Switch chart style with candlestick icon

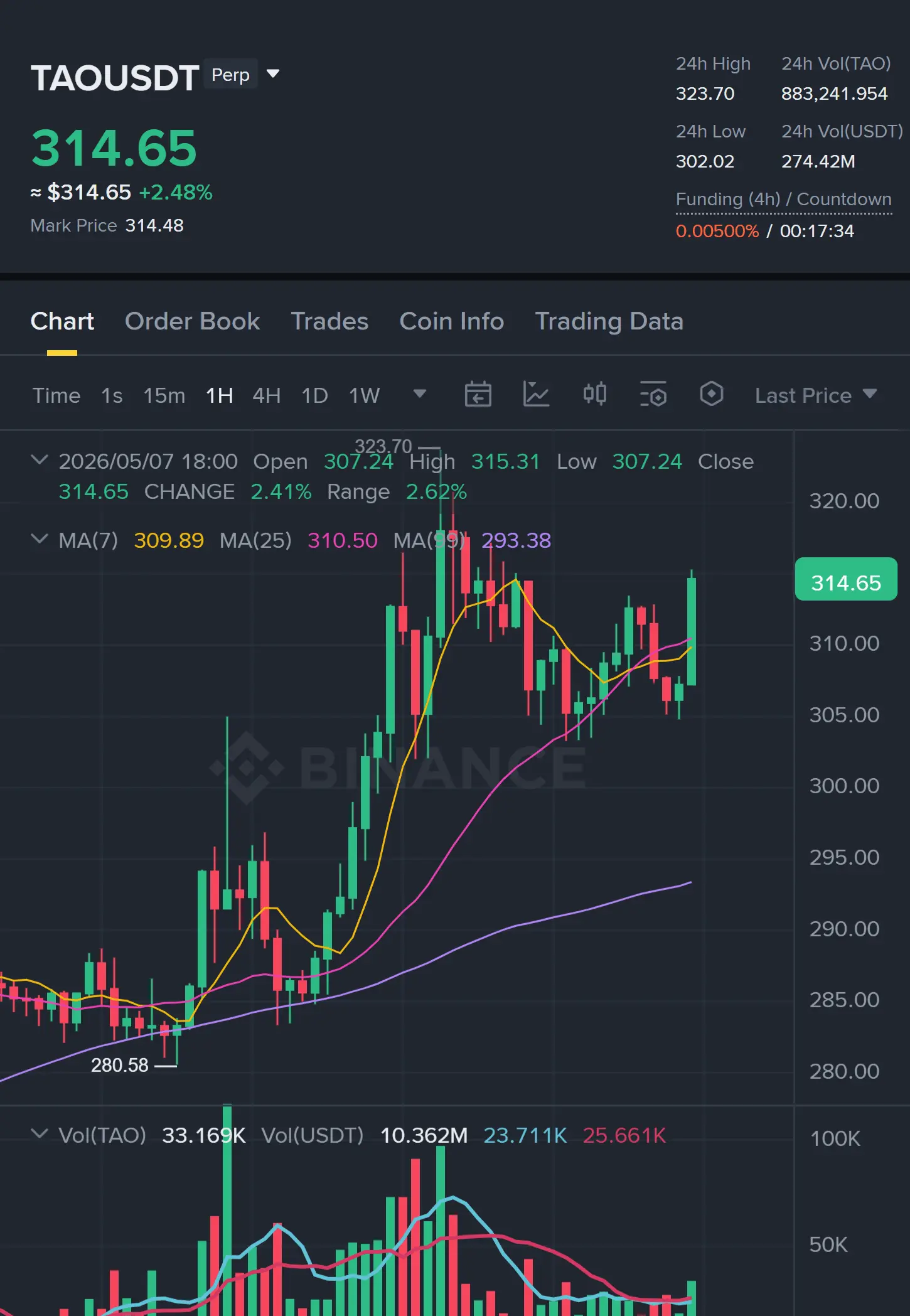click(594, 395)
